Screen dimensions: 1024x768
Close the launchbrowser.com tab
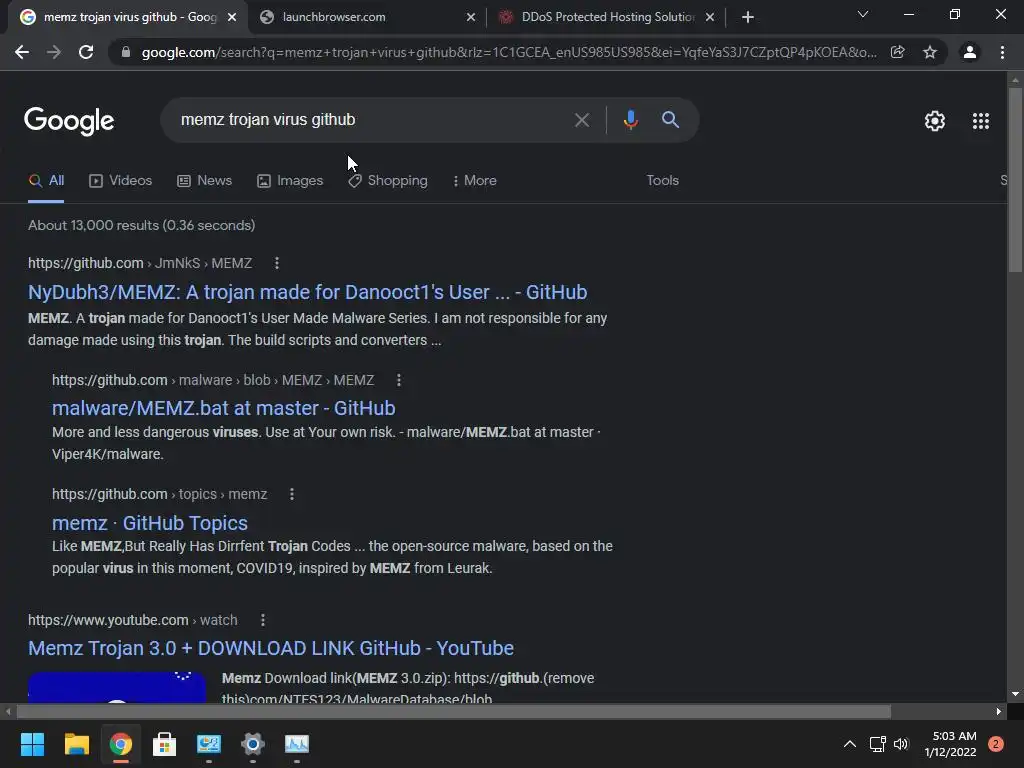(471, 17)
